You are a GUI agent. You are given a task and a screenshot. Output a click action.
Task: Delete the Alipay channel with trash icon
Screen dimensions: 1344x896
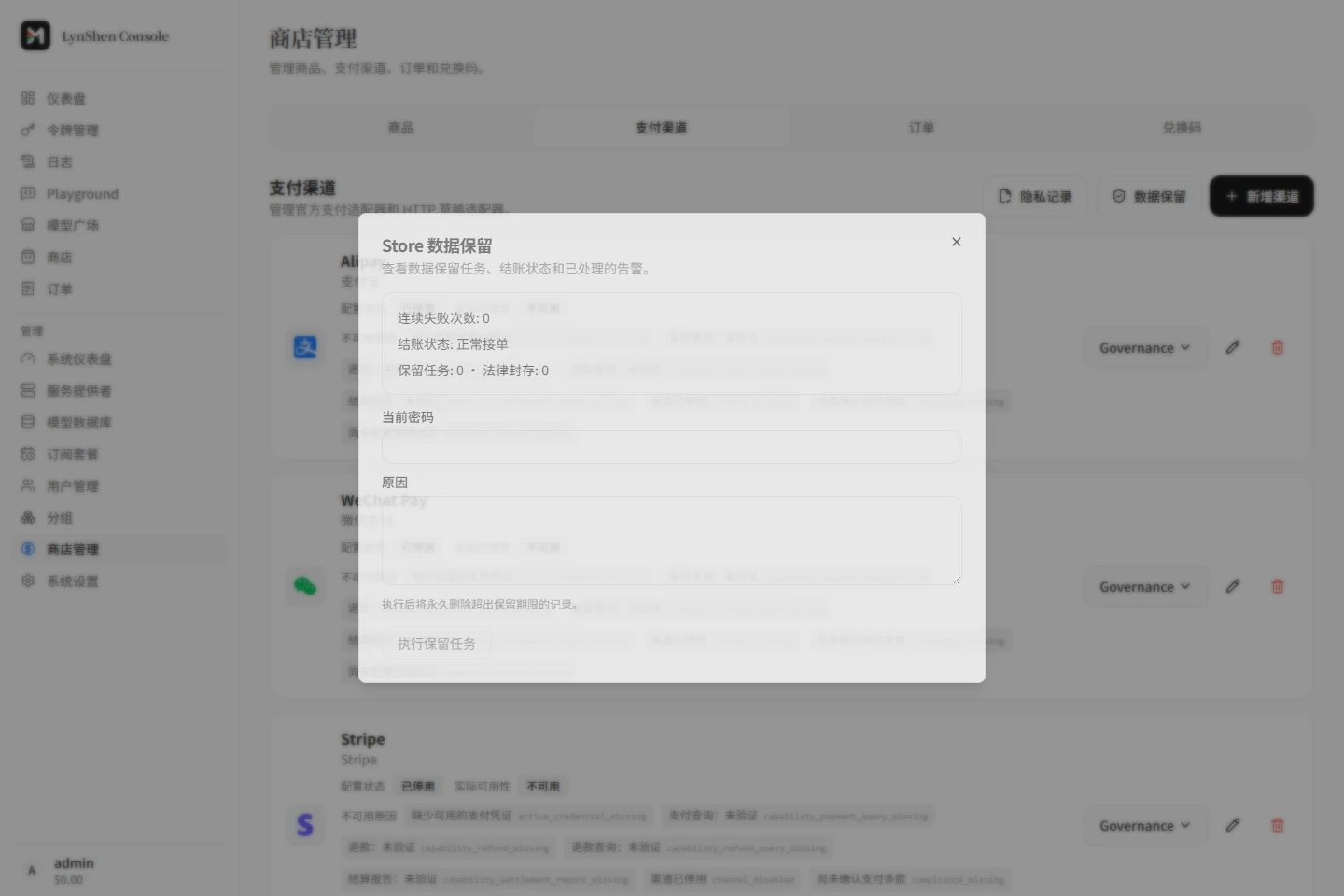[1278, 347]
